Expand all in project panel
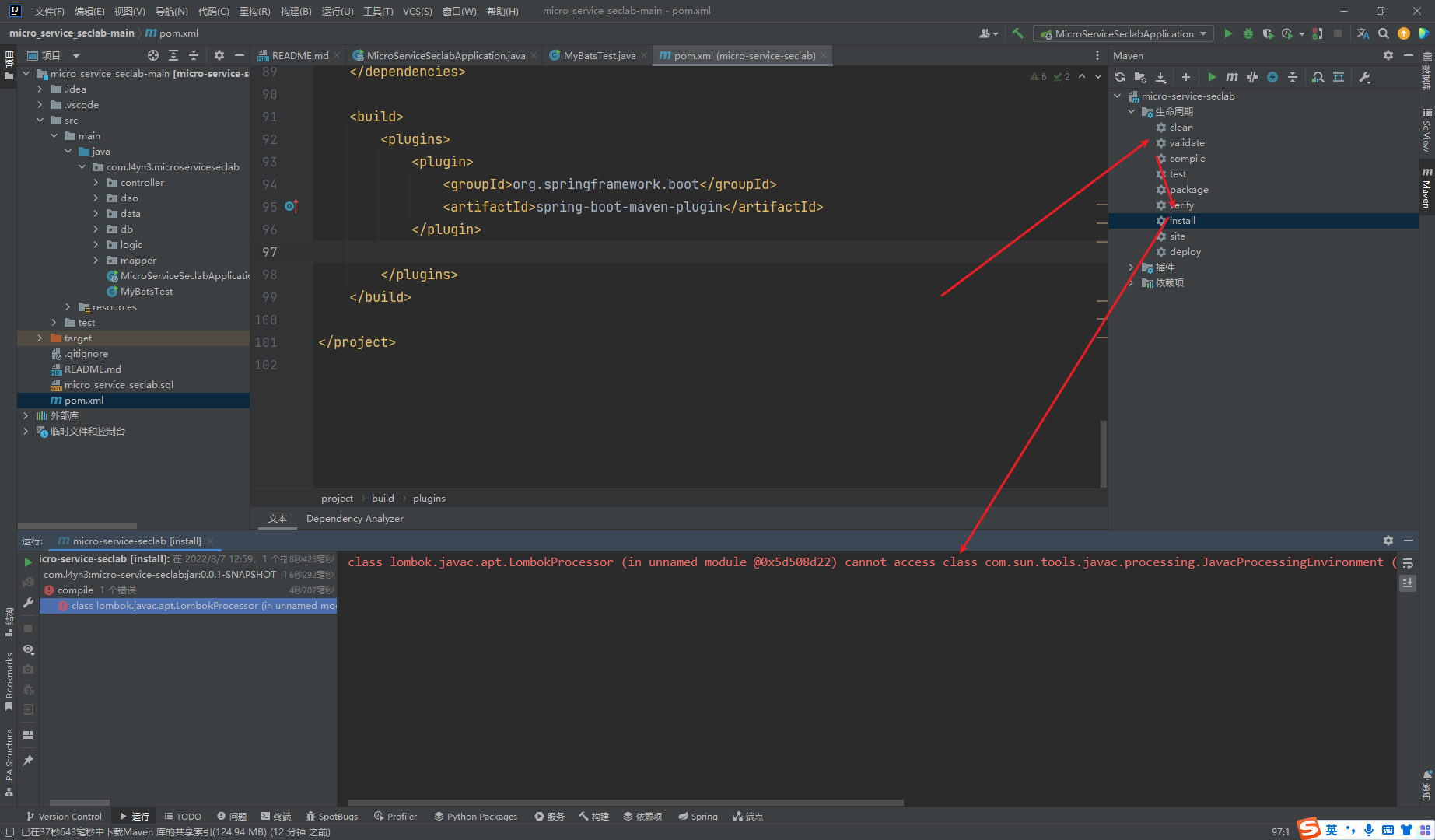Viewport: 1435px width, 840px height. click(x=173, y=55)
